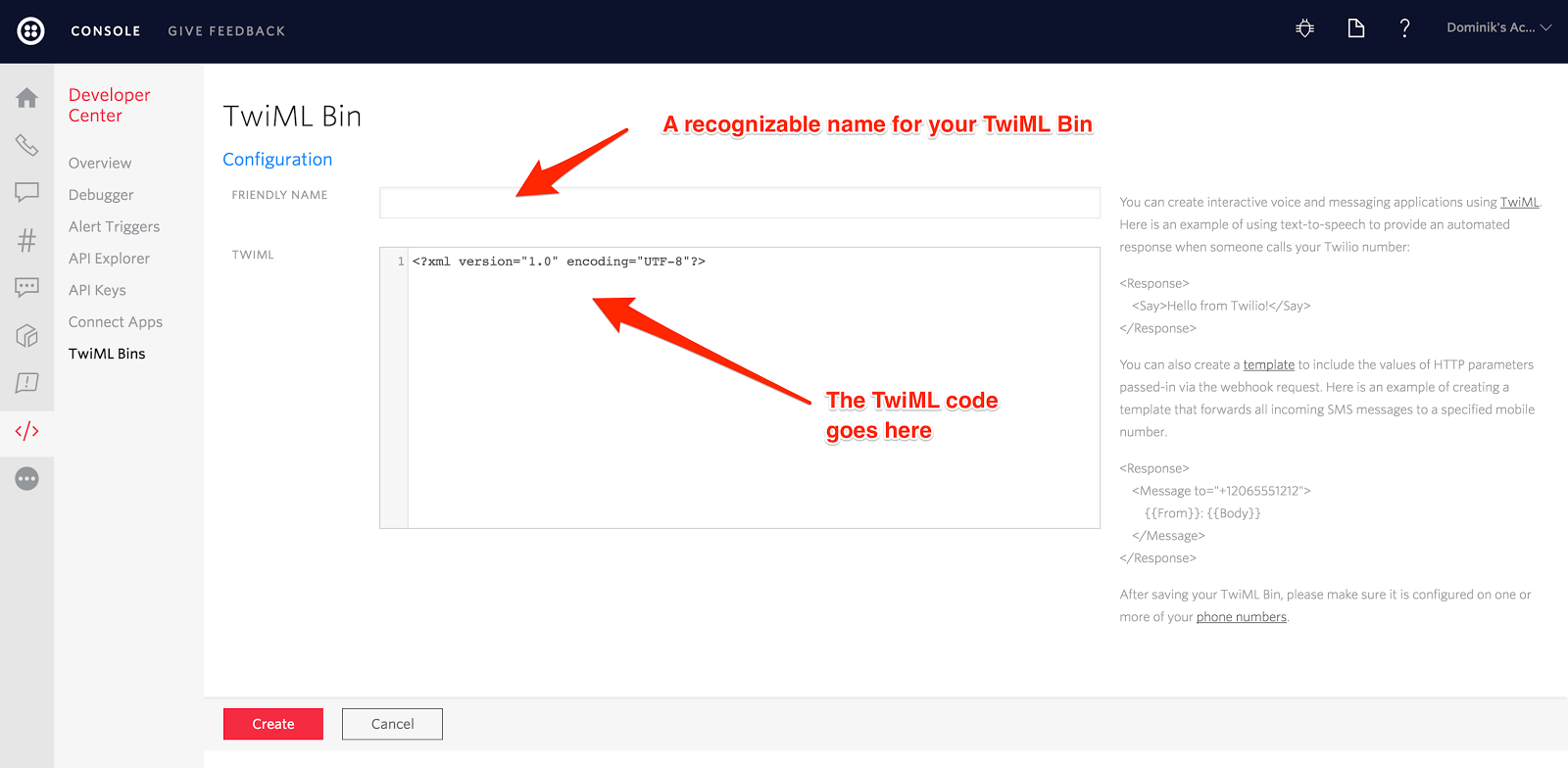Click the Message to="+12065551212" example line
Screen dimensions: 1568x768
coord(1221,491)
